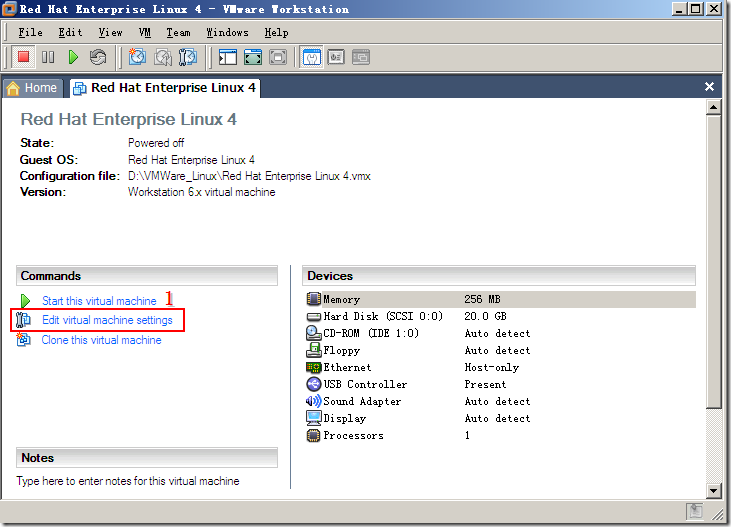Image resolution: width=731 pixels, height=527 pixels.
Task: Click the 20.0 GB hard disk size
Action: [x=485, y=316]
